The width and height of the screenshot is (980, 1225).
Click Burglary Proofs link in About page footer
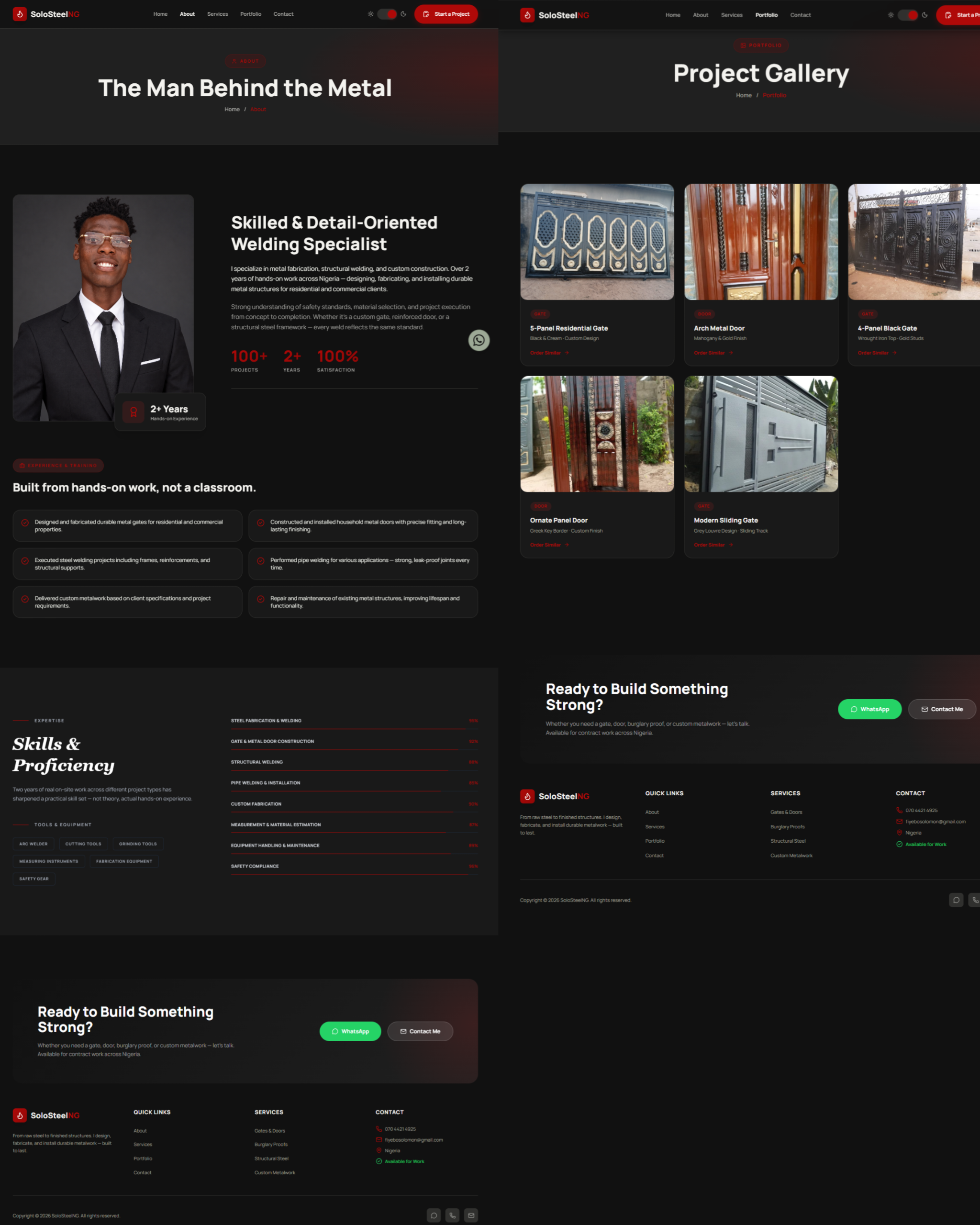click(271, 1144)
